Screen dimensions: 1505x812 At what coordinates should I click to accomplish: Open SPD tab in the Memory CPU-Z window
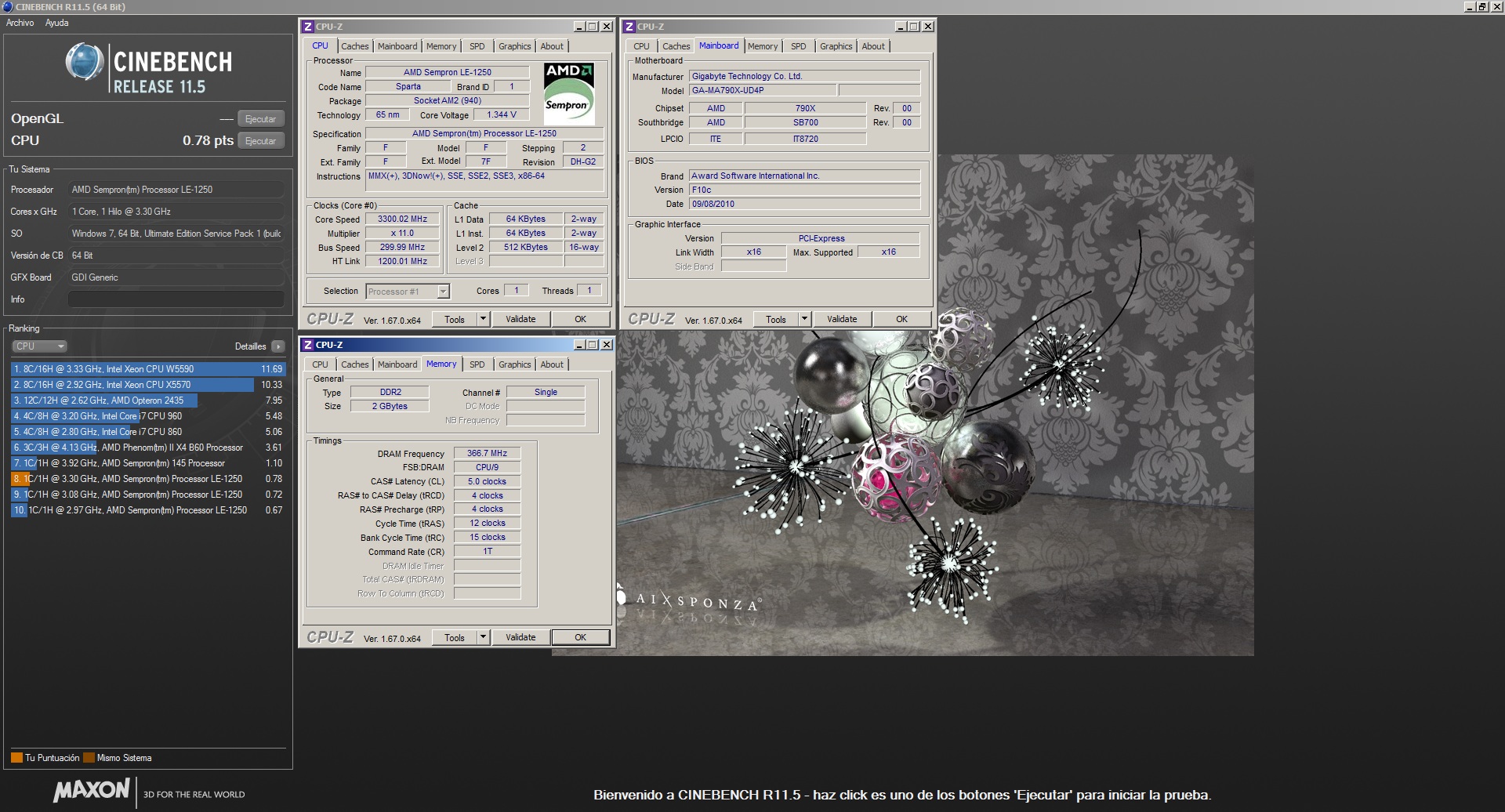coord(477,364)
